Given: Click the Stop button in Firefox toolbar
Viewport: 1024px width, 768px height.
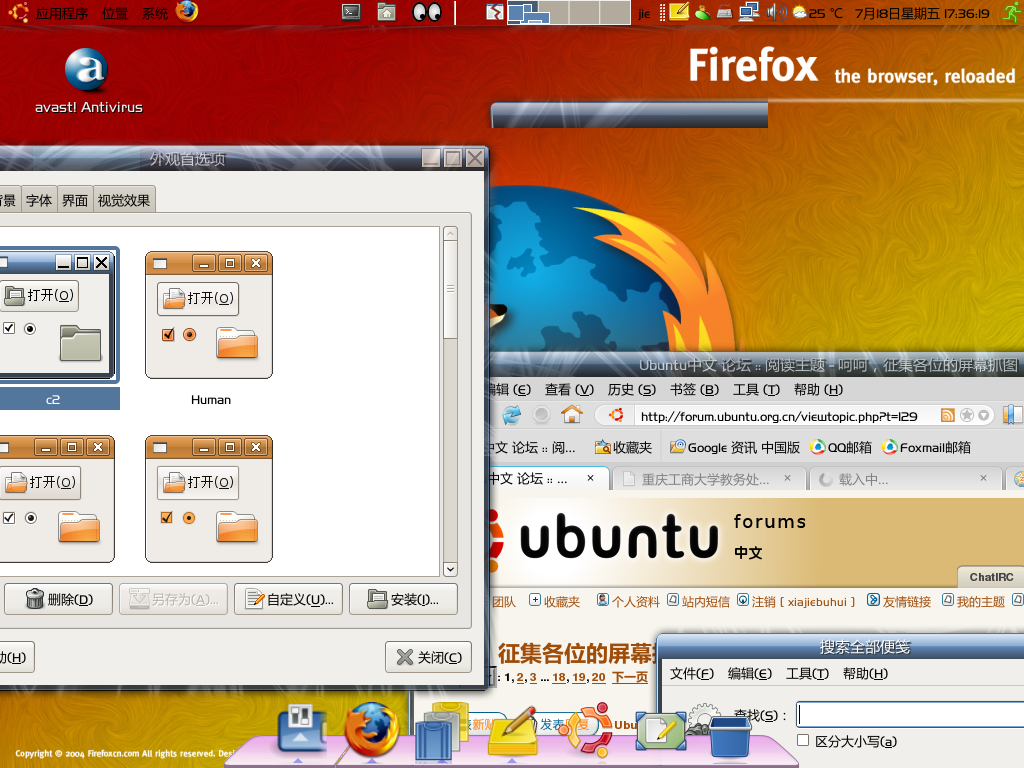Looking at the screenshot, I should point(541,415).
